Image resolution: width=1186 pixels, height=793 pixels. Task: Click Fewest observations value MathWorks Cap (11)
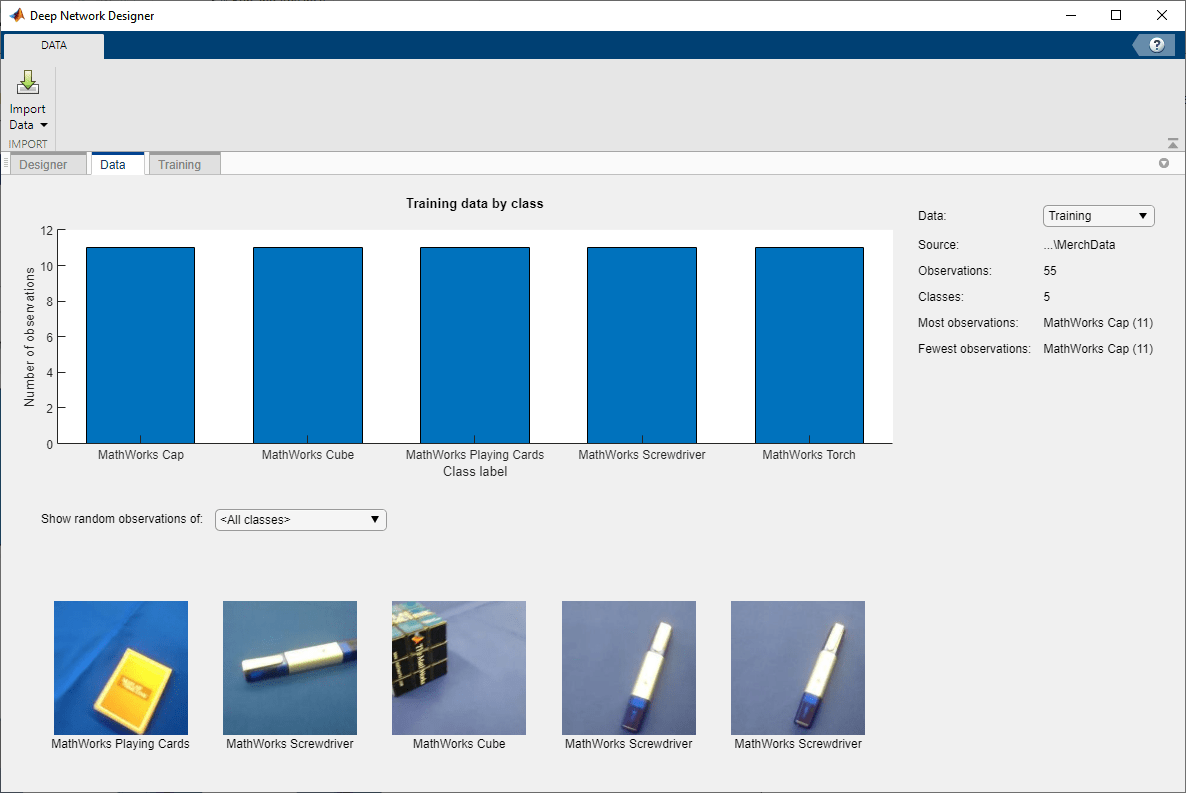coord(1098,349)
